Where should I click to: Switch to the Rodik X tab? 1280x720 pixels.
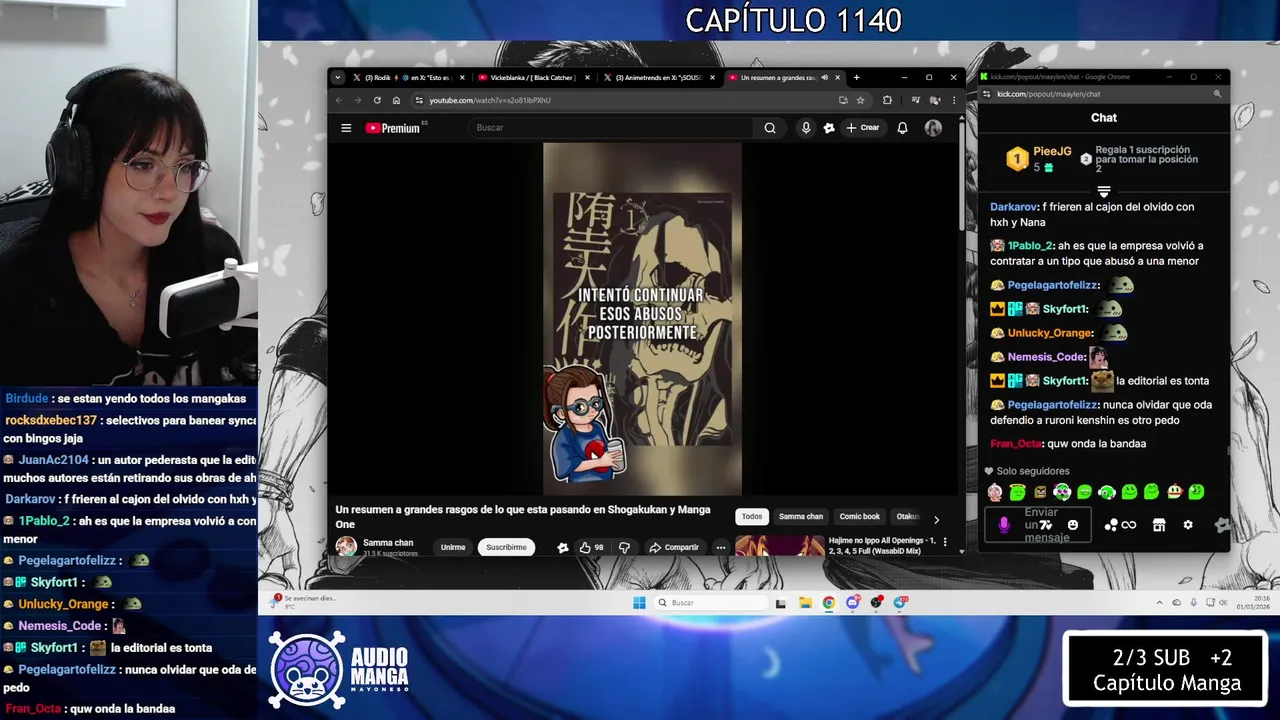[408, 77]
